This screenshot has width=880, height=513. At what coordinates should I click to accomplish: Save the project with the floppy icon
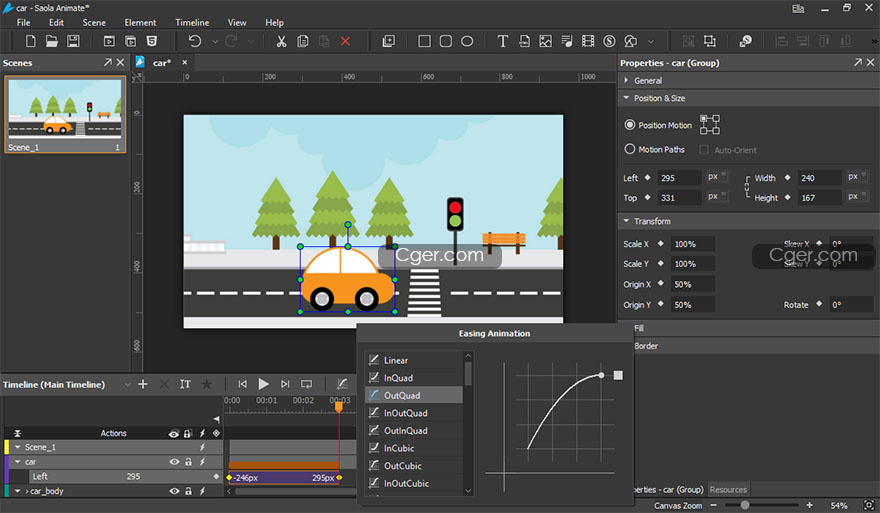[73, 41]
